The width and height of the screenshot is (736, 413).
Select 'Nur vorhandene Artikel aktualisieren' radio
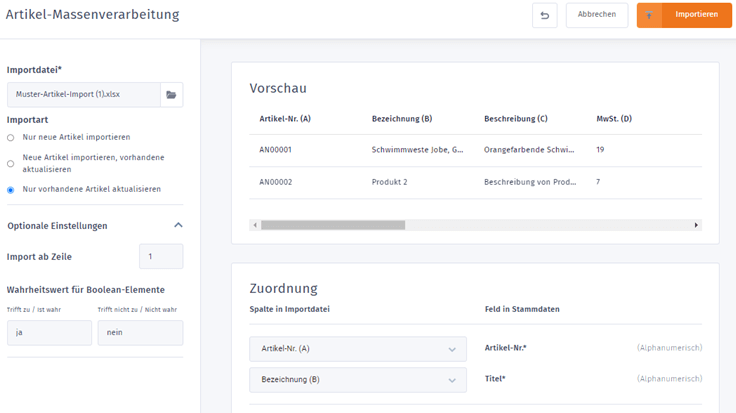pyautogui.click(x=10, y=190)
